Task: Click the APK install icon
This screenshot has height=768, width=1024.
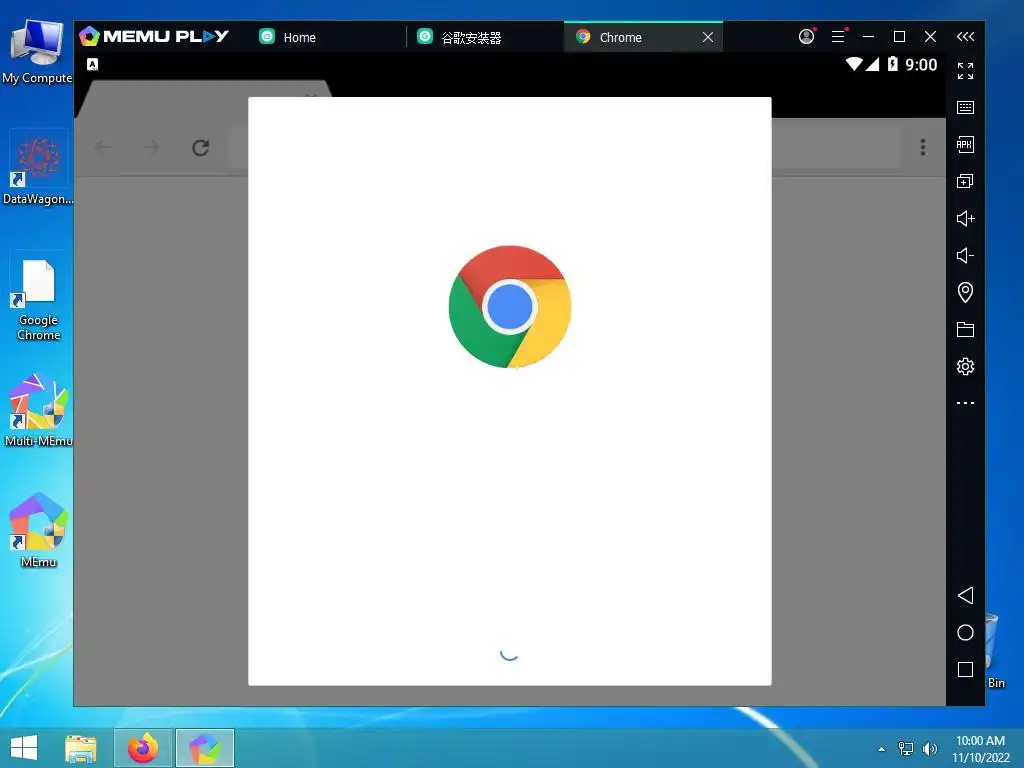Action: pos(965,144)
